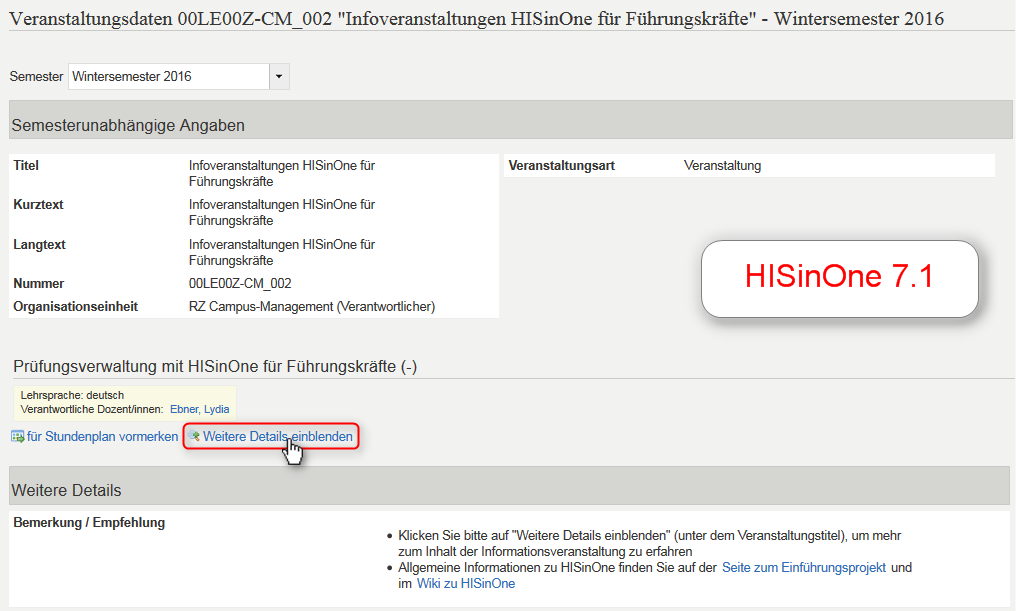This screenshot has width=1016, height=611.
Task: Click the 'Semester' field label
Action: 36,76
